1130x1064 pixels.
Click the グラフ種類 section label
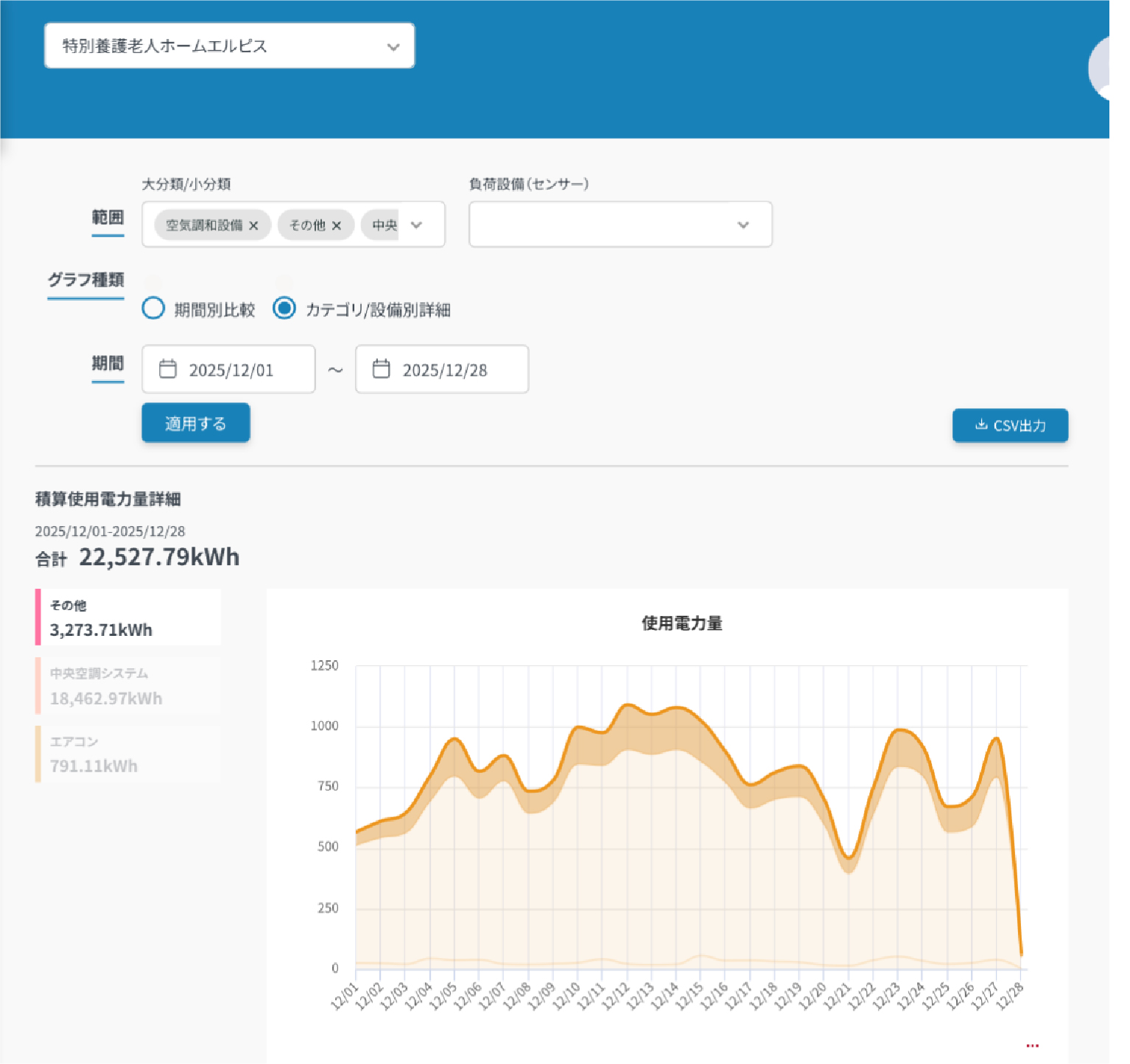(x=86, y=280)
